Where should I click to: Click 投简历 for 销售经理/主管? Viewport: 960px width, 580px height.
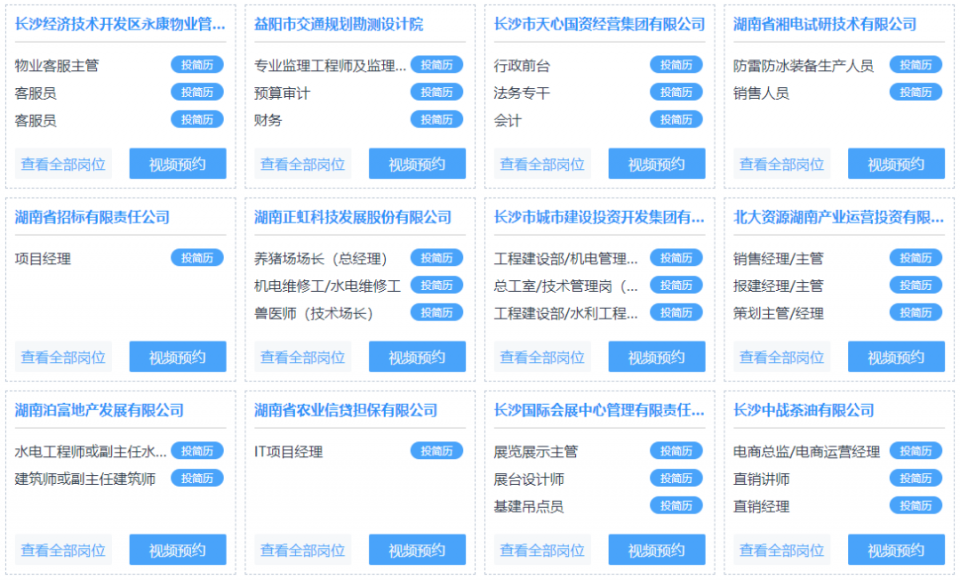[915, 258]
